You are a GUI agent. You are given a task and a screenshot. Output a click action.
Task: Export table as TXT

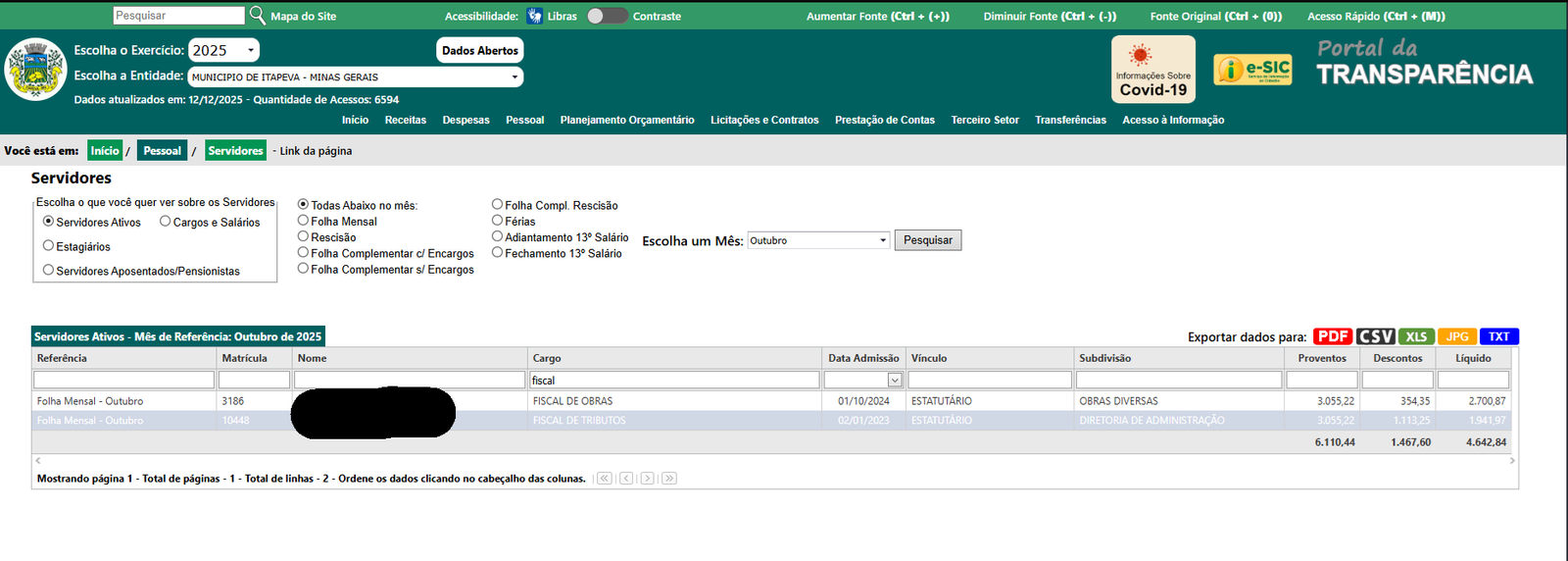(x=1499, y=336)
